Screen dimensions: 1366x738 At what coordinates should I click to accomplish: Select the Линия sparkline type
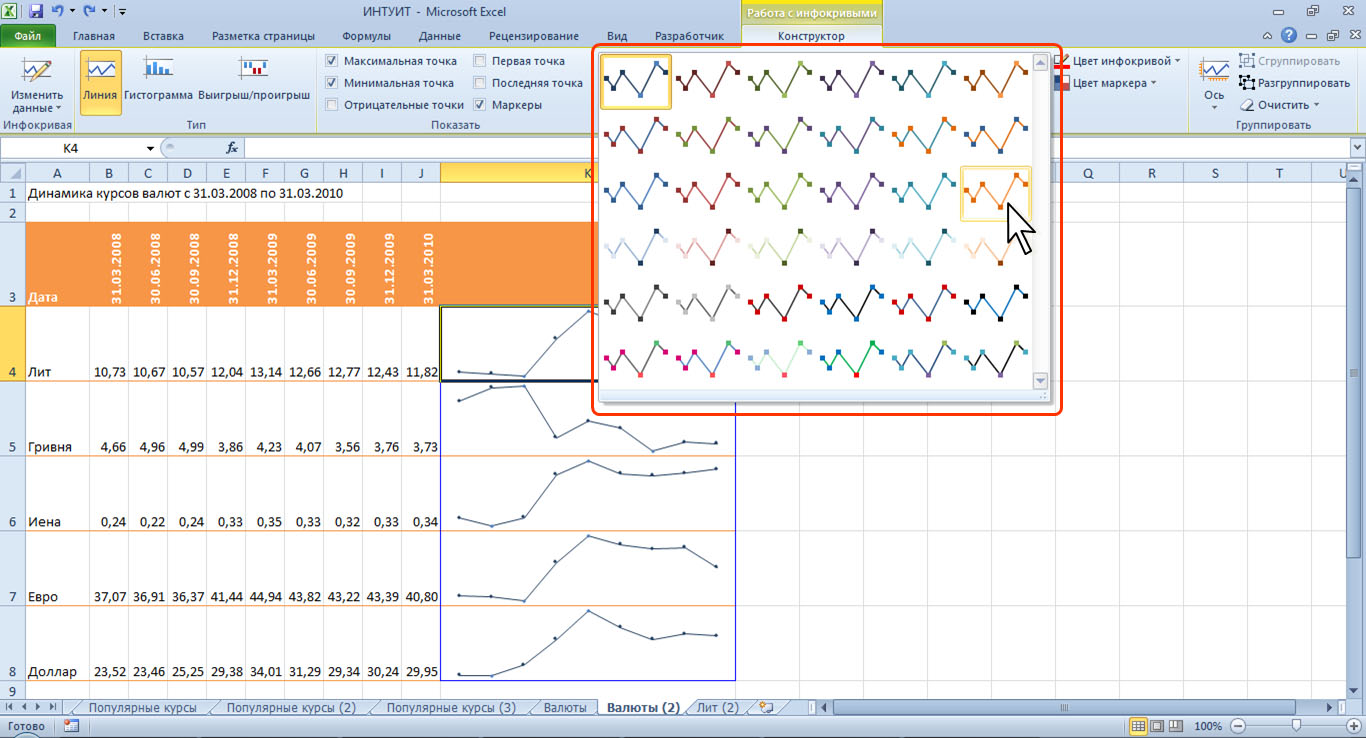point(100,82)
